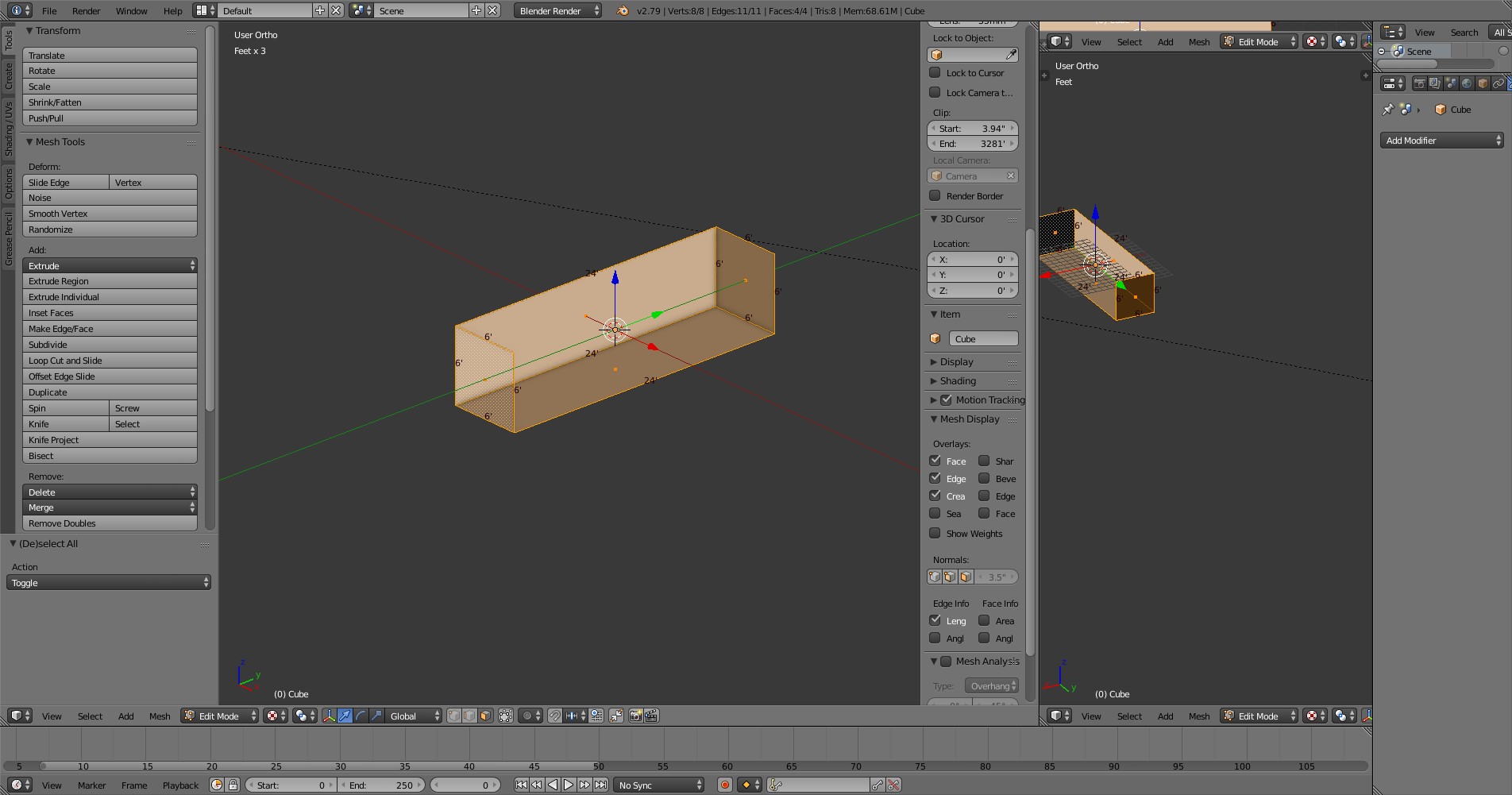Collapse the 3D Cursor panel

(x=934, y=219)
